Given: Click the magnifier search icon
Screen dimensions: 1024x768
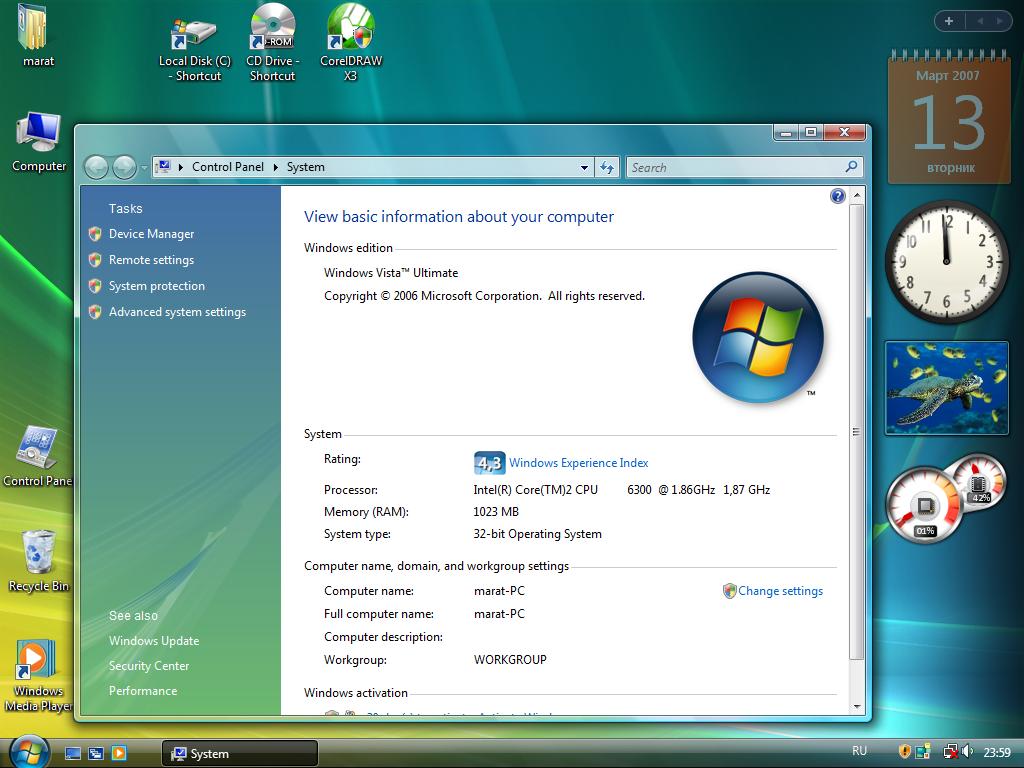Looking at the screenshot, I should coord(851,167).
